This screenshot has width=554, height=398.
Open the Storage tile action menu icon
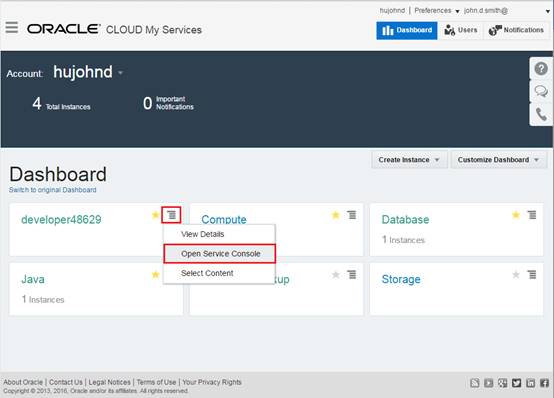click(x=532, y=274)
